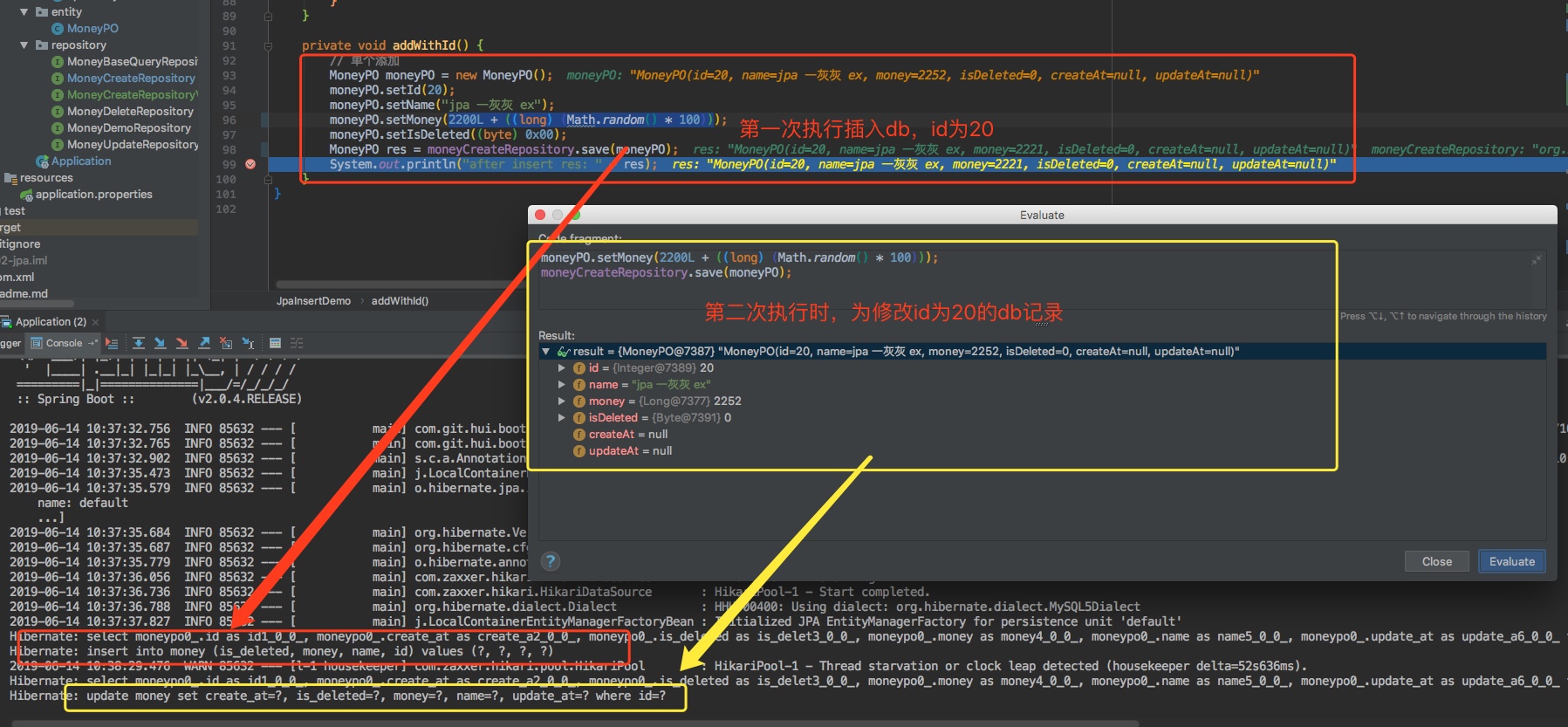Expand the money field in result tree
This screenshot has height=727, width=1568.
tap(562, 401)
